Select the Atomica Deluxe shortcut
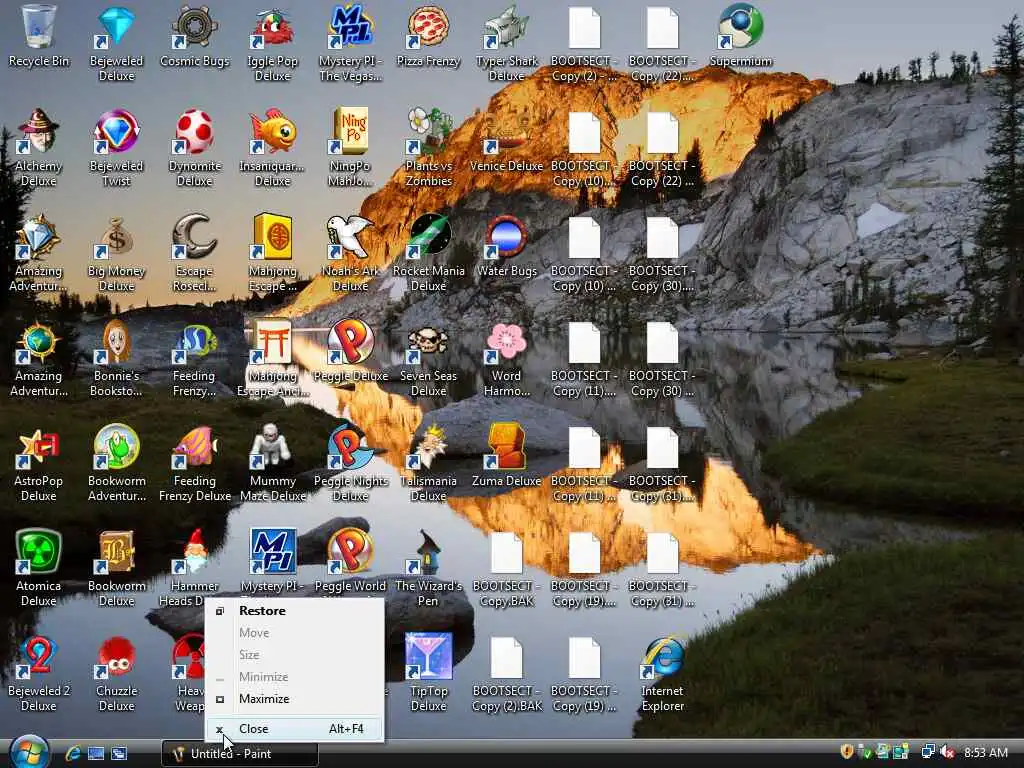This screenshot has height=768, width=1024. pos(39,569)
